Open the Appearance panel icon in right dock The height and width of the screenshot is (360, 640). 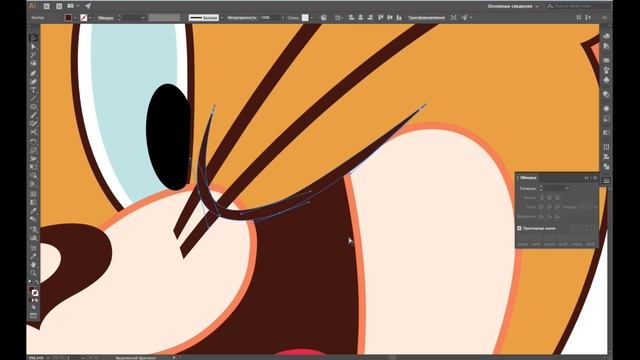(x=607, y=109)
